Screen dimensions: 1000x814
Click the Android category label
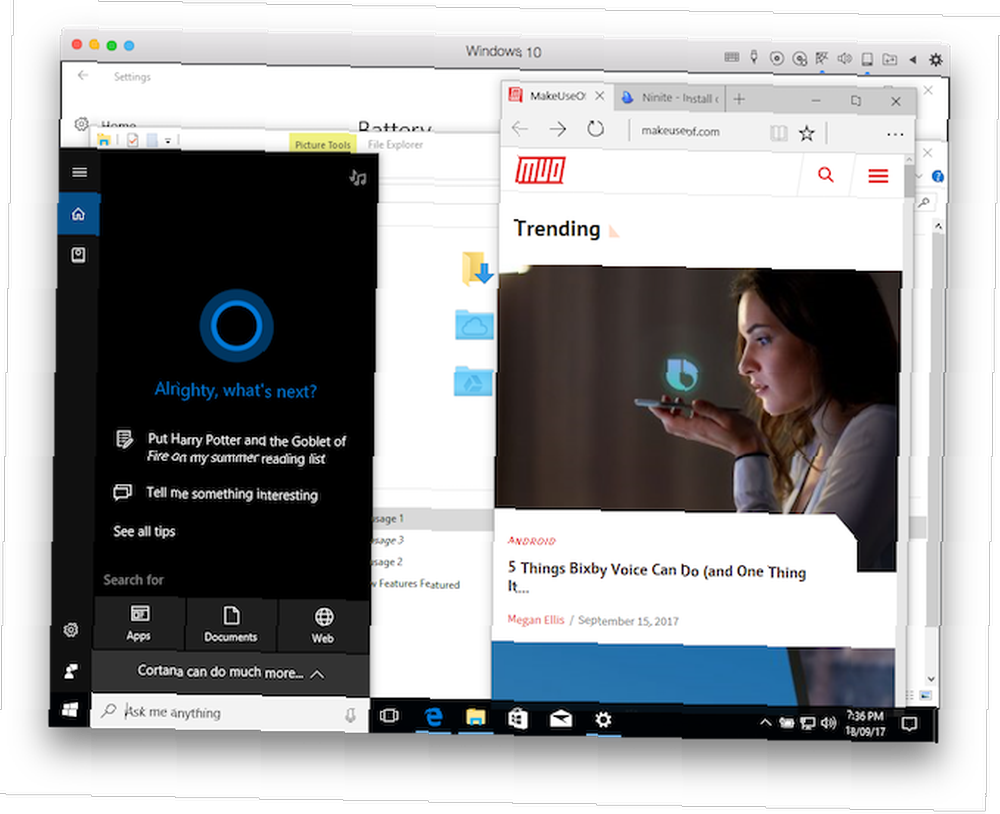click(532, 540)
